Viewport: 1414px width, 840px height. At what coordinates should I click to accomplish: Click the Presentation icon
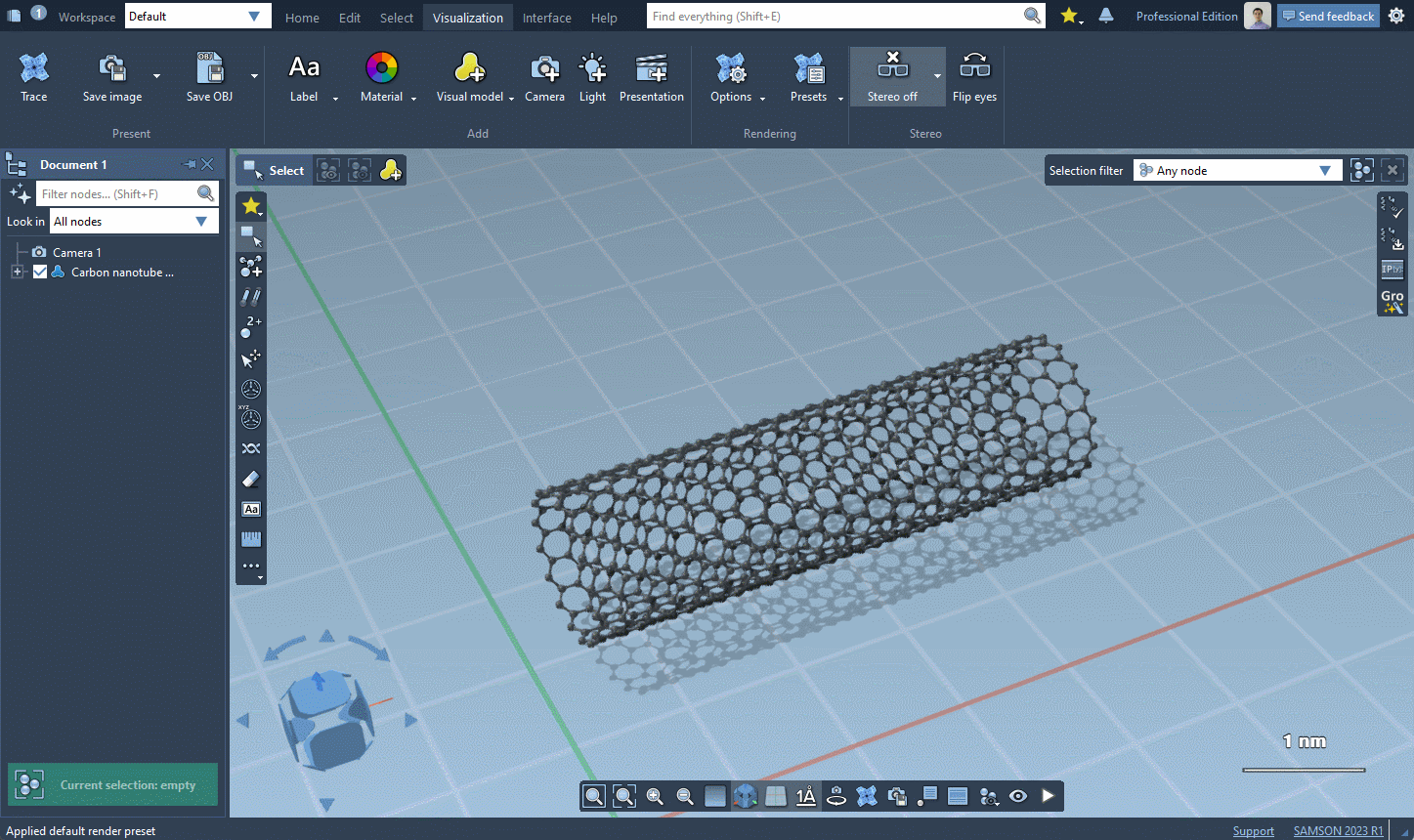(x=651, y=76)
